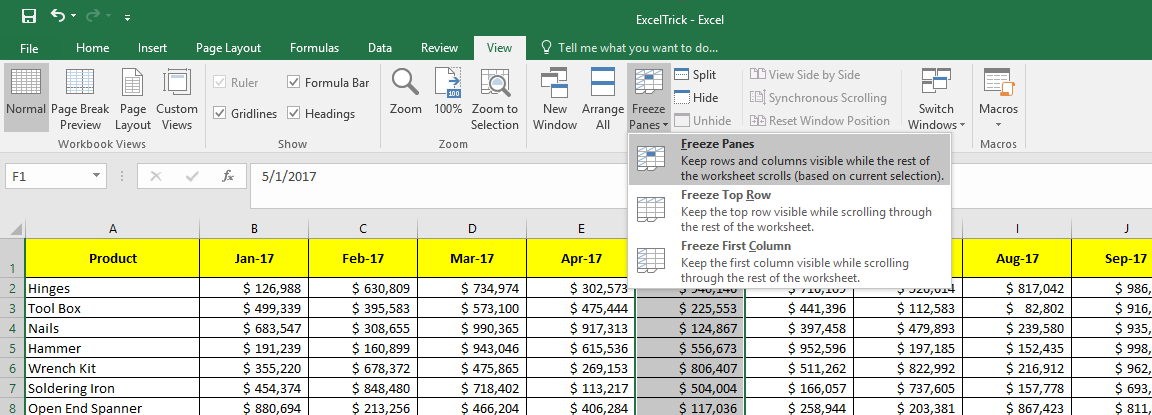
Task: Click the Split button
Action: (x=696, y=75)
